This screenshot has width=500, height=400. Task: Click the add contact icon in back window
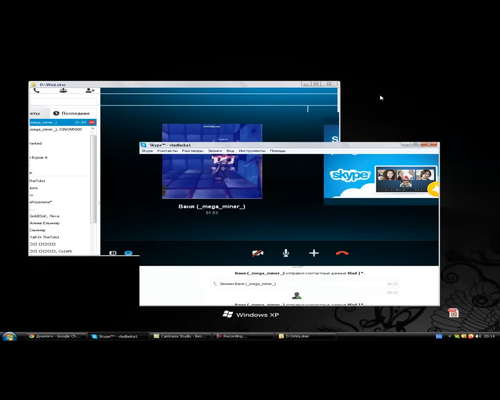pyautogui.click(x=90, y=90)
